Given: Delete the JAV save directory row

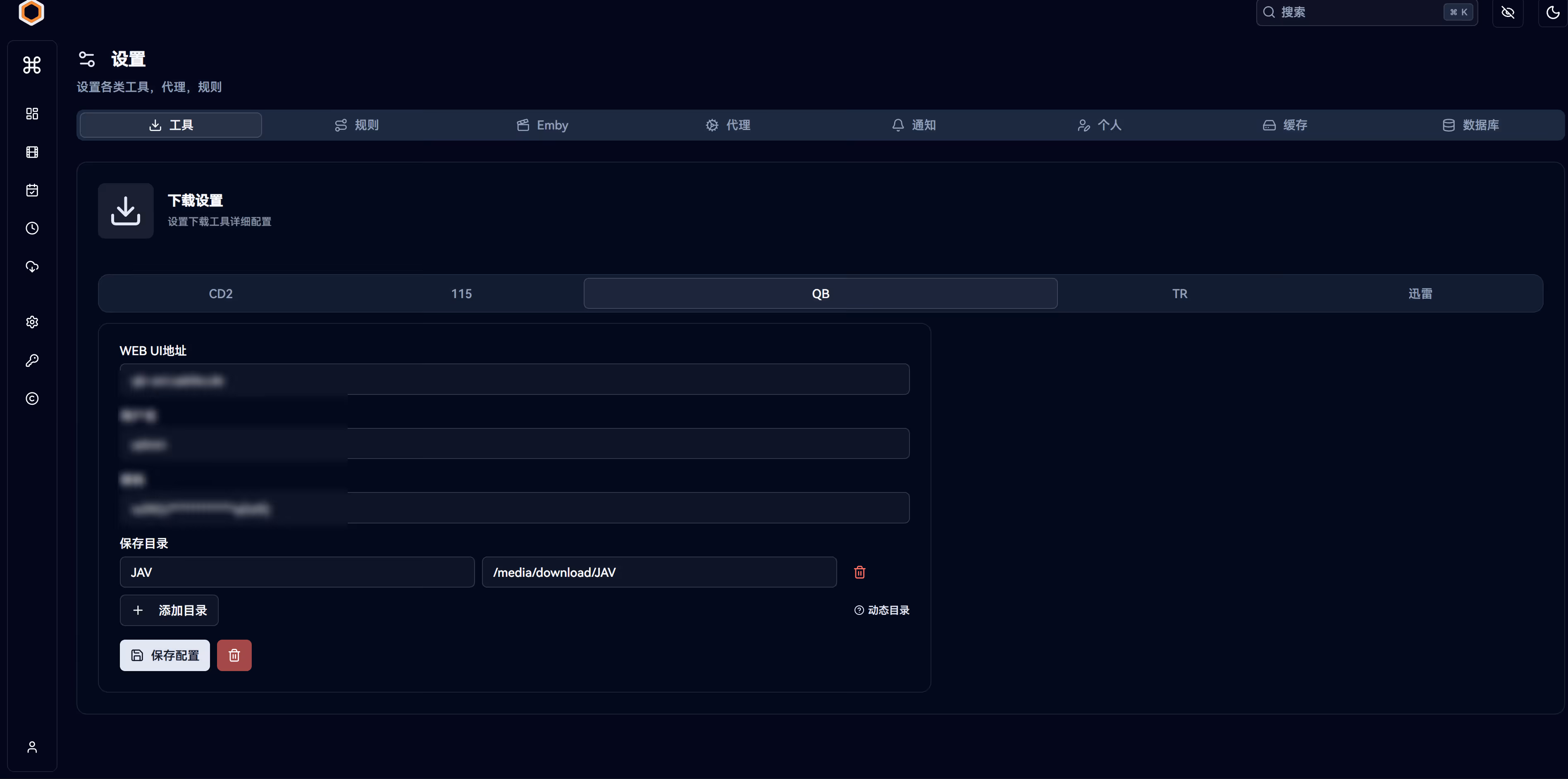Looking at the screenshot, I should point(859,572).
